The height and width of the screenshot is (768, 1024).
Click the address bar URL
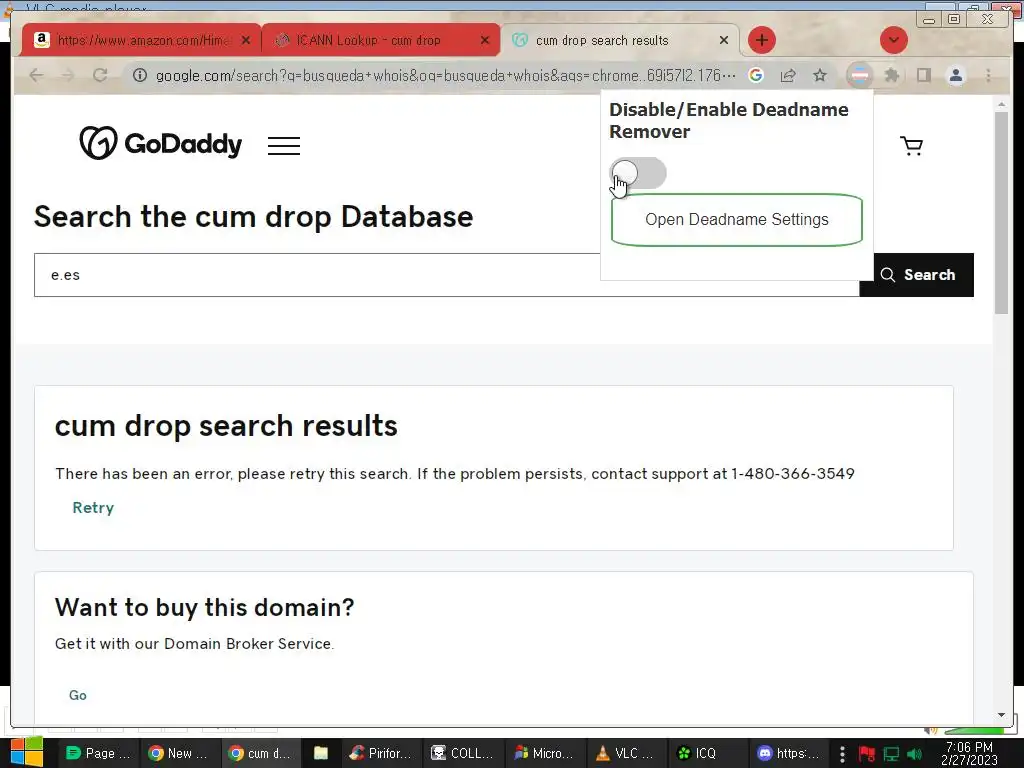tap(446, 76)
